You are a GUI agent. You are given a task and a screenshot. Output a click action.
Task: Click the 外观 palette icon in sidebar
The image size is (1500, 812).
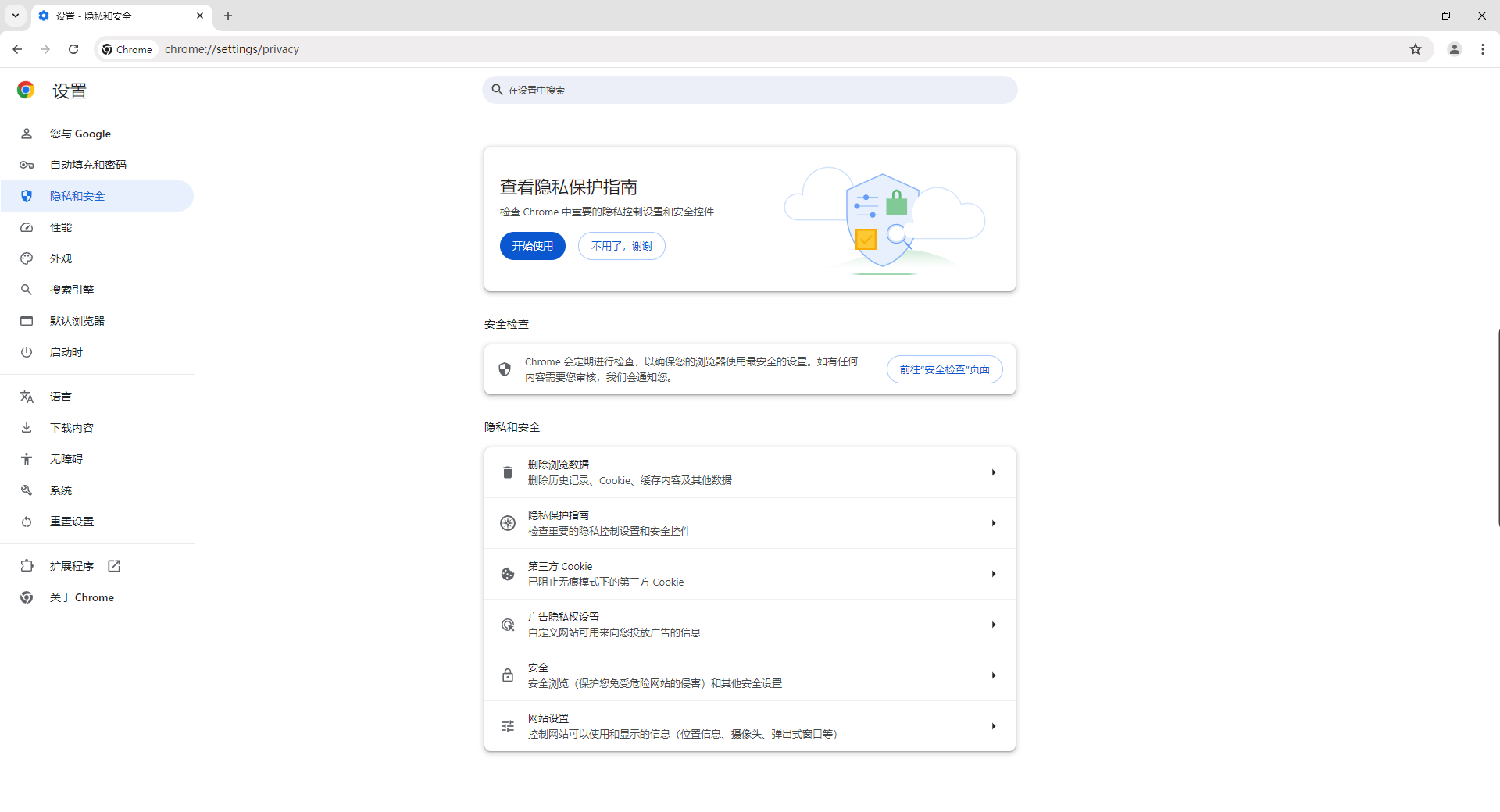click(x=27, y=258)
